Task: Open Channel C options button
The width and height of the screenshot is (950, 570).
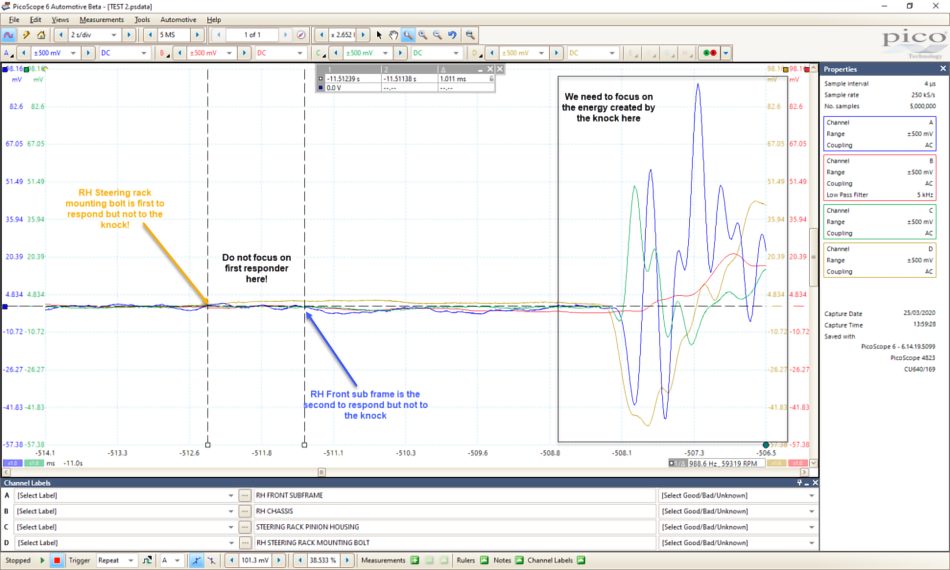Action: click(321, 53)
